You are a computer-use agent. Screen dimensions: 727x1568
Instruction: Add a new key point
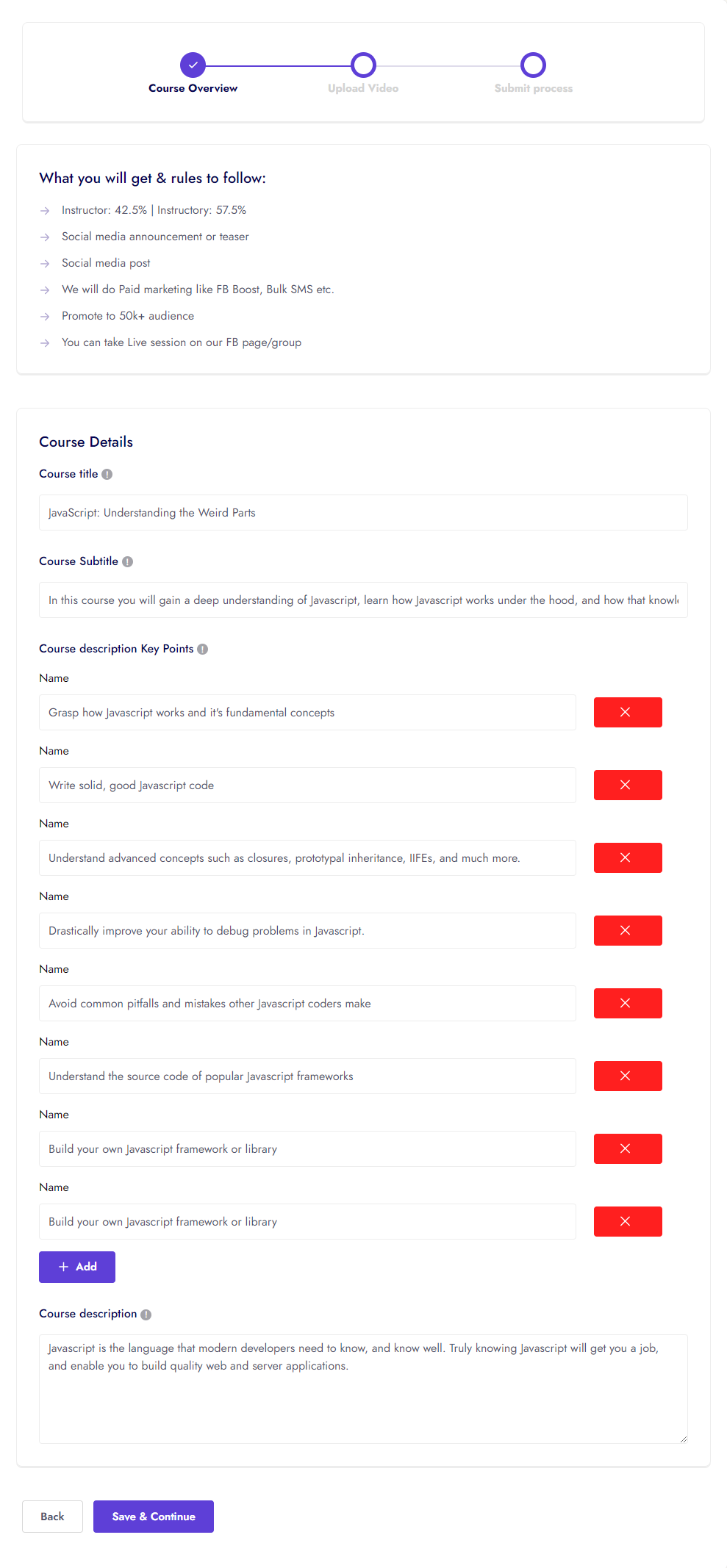click(x=77, y=1267)
